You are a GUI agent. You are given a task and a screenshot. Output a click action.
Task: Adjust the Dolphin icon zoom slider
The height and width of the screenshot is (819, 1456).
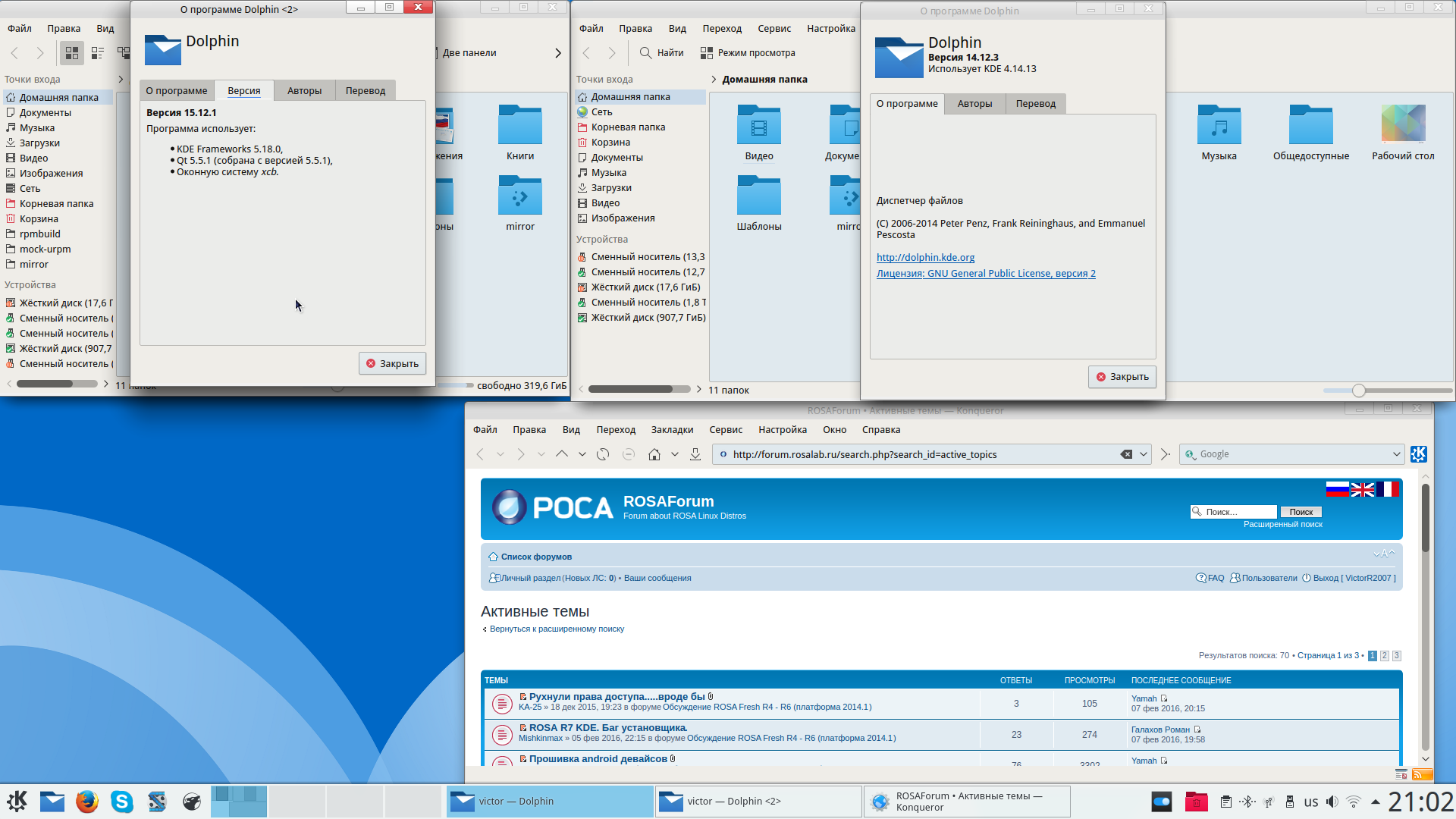1358,391
